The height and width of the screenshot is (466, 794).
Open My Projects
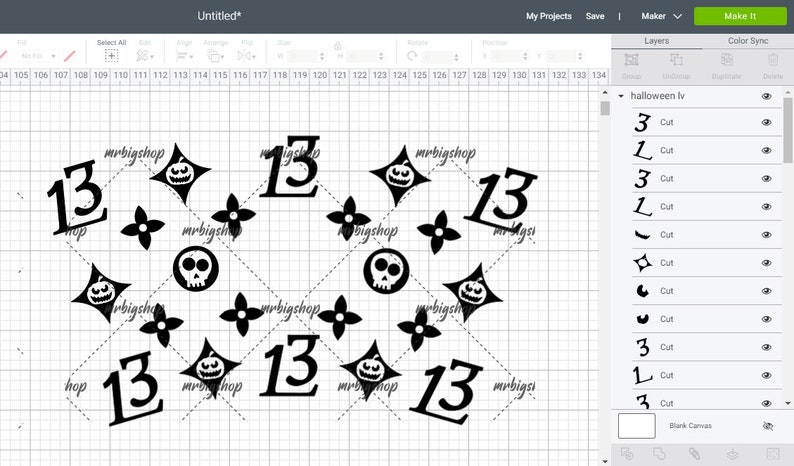click(549, 16)
